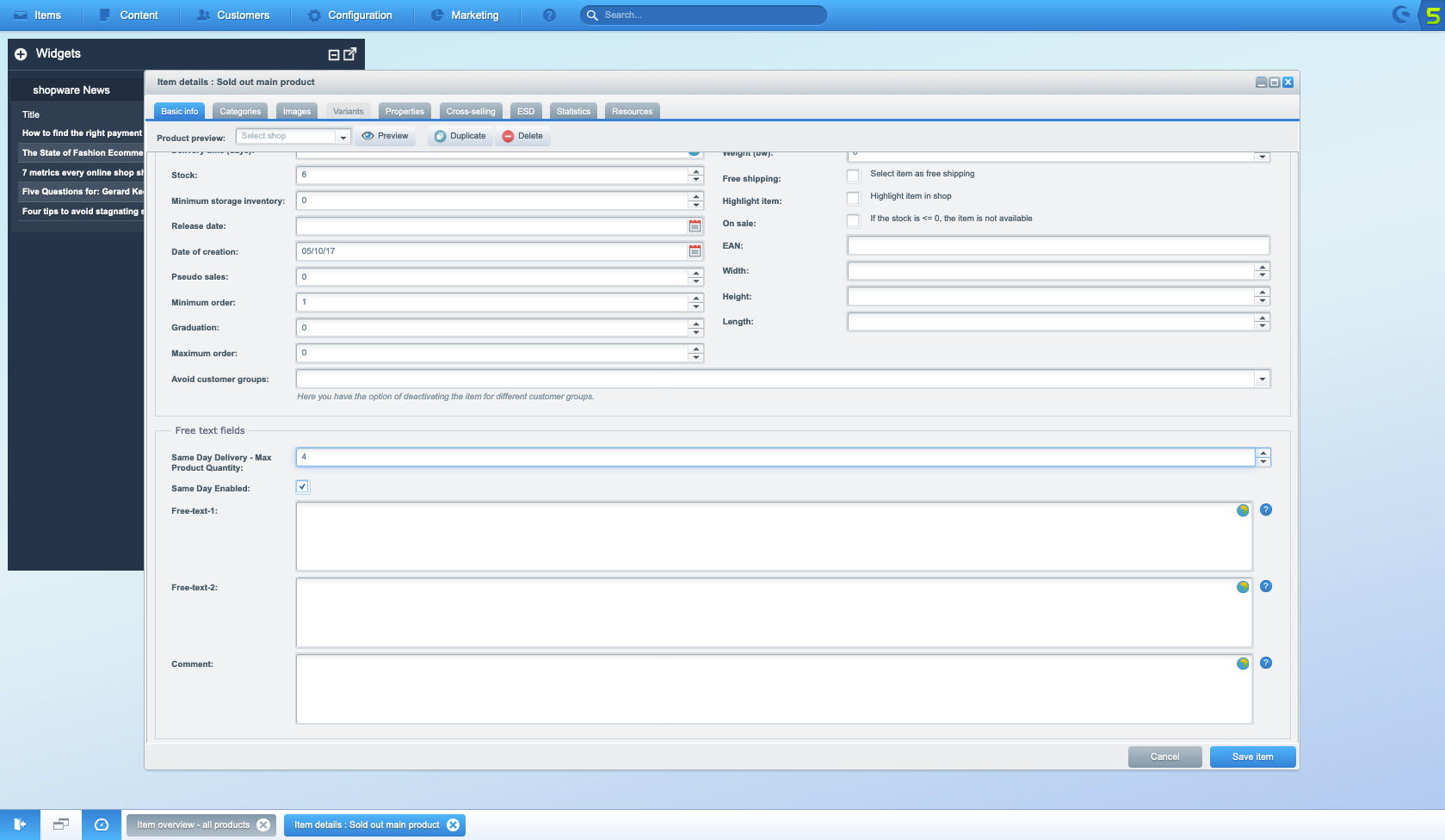Switch to the Categories tab

point(240,111)
